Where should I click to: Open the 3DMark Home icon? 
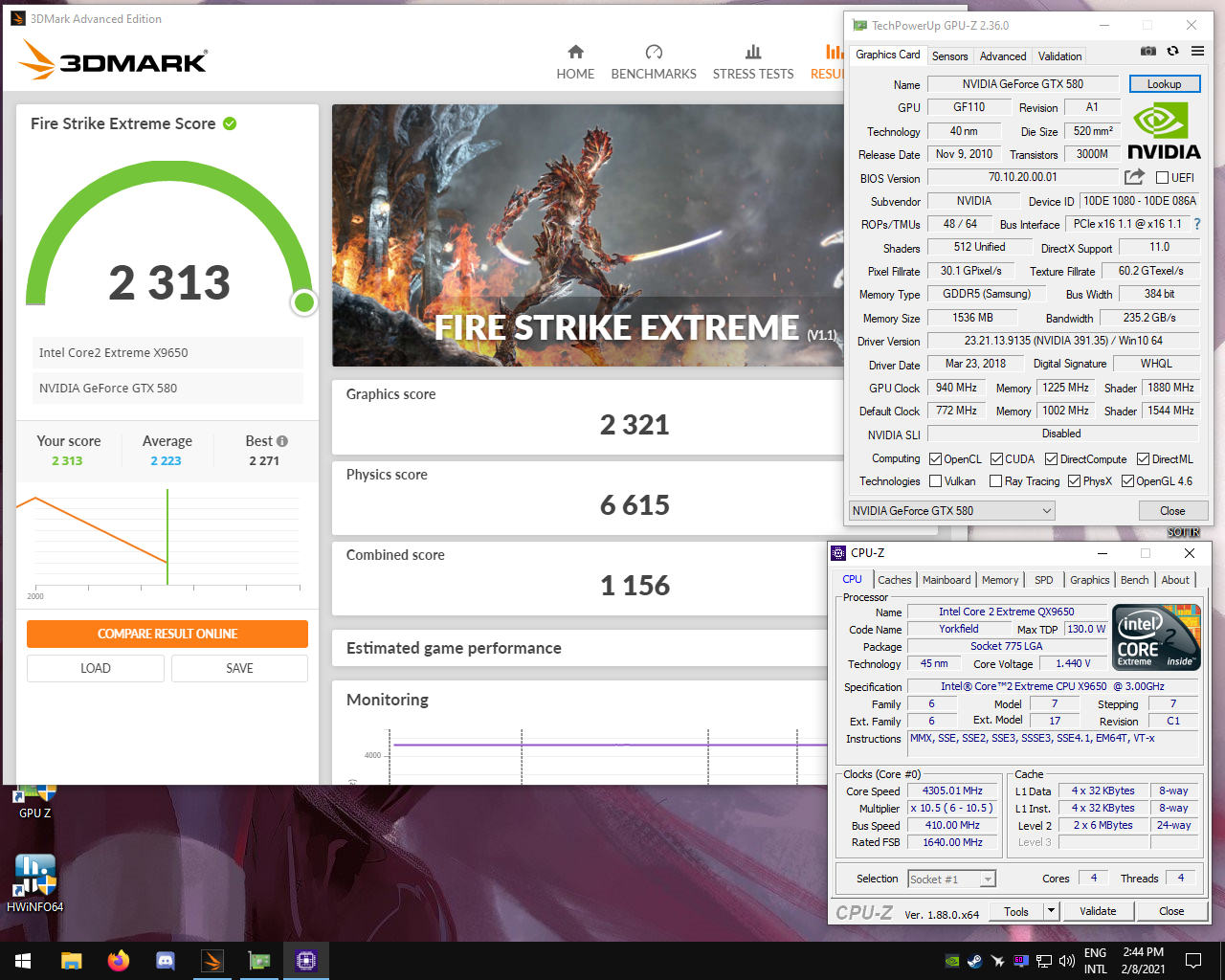pyautogui.click(x=575, y=52)
